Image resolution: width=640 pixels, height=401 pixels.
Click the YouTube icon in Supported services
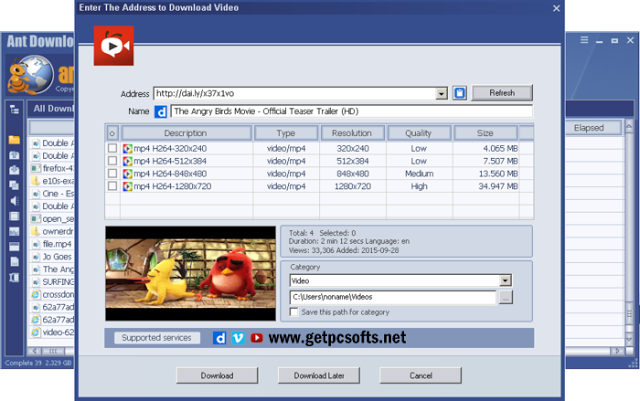(x=257, y=338)
